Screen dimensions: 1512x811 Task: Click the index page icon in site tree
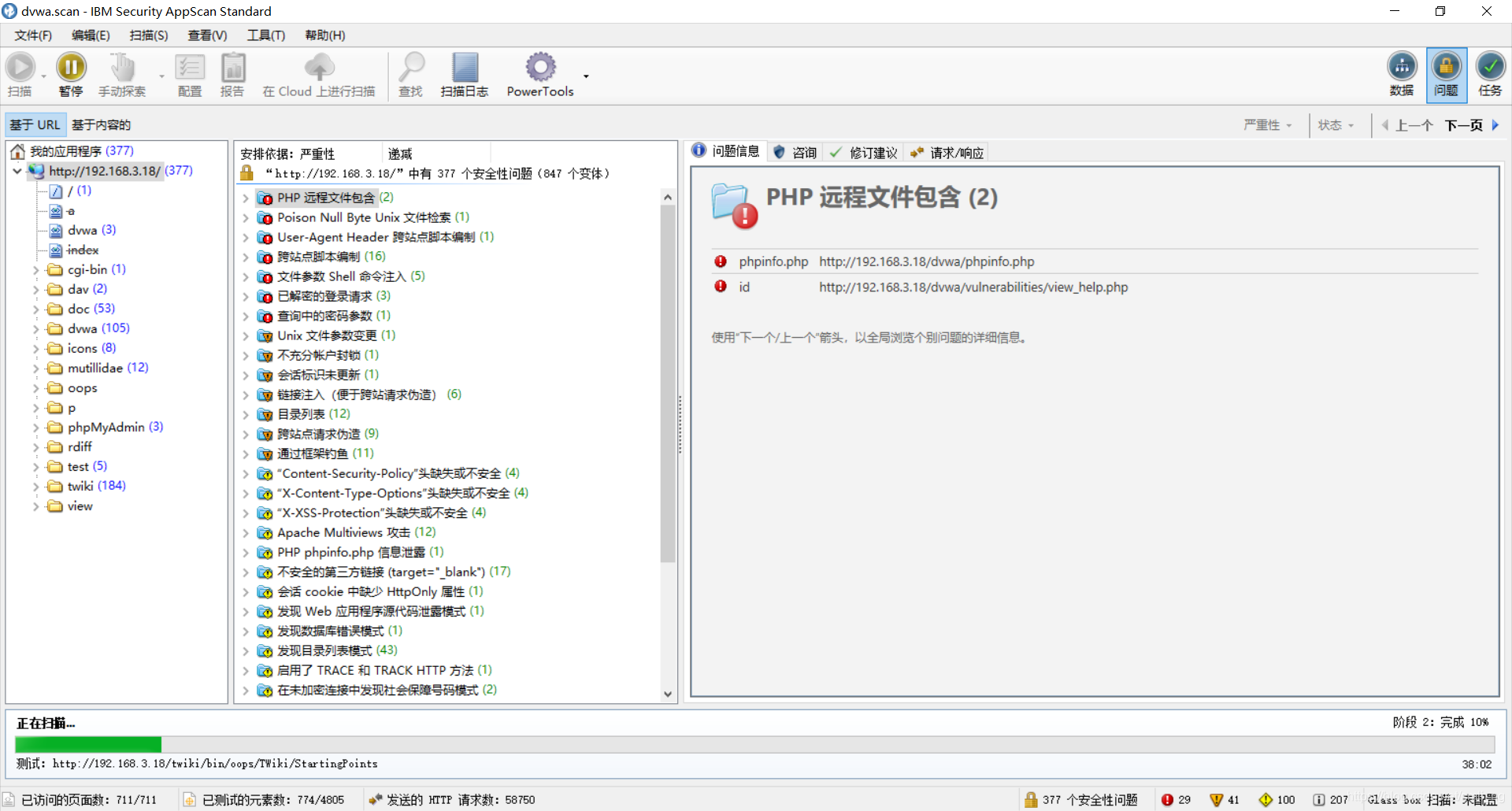(56, 250)
